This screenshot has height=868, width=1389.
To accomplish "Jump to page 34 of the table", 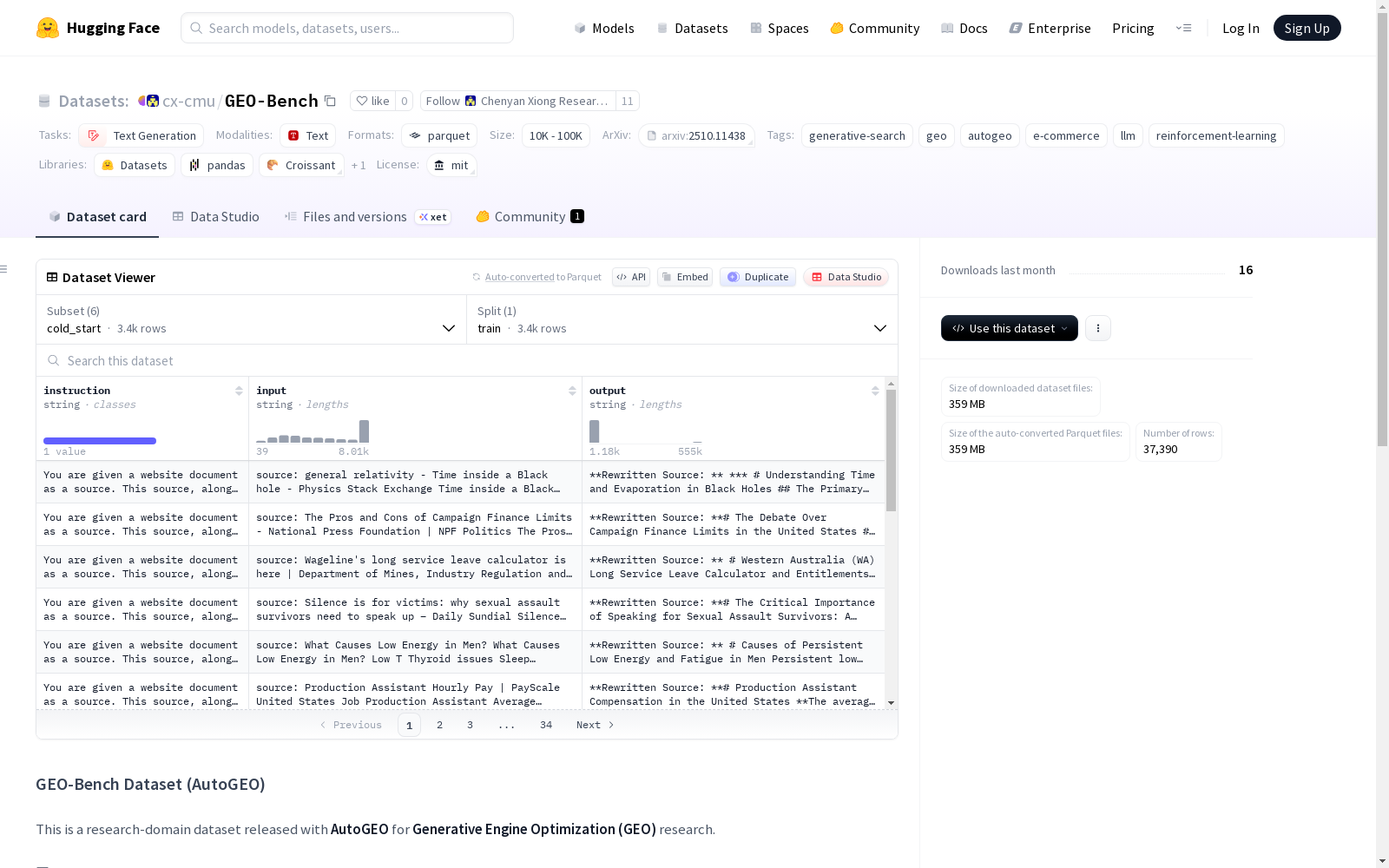I will 546,725.
